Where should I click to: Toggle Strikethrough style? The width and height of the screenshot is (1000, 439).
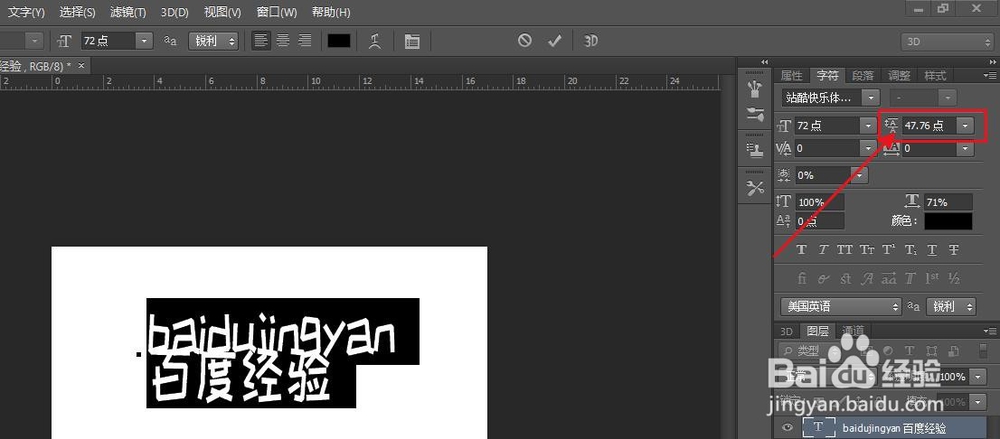click(954, 250)
